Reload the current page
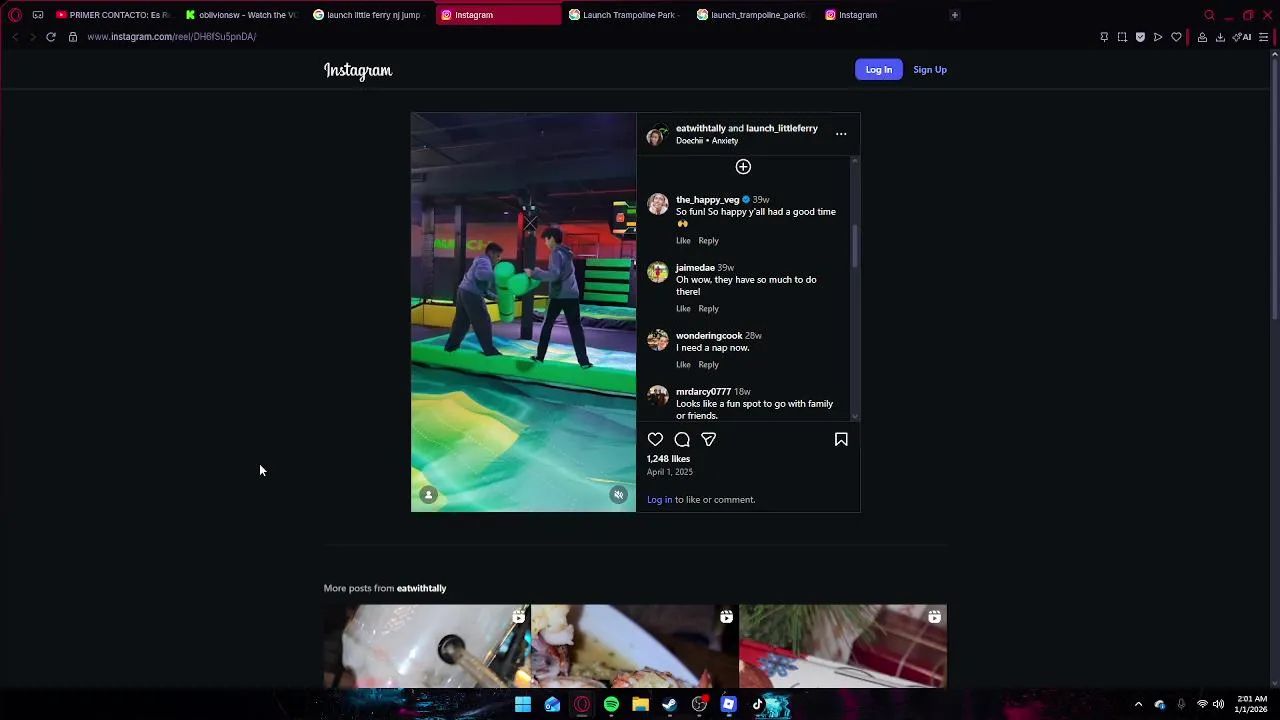This screenshot has width=1280, height=720. (50, 37)
